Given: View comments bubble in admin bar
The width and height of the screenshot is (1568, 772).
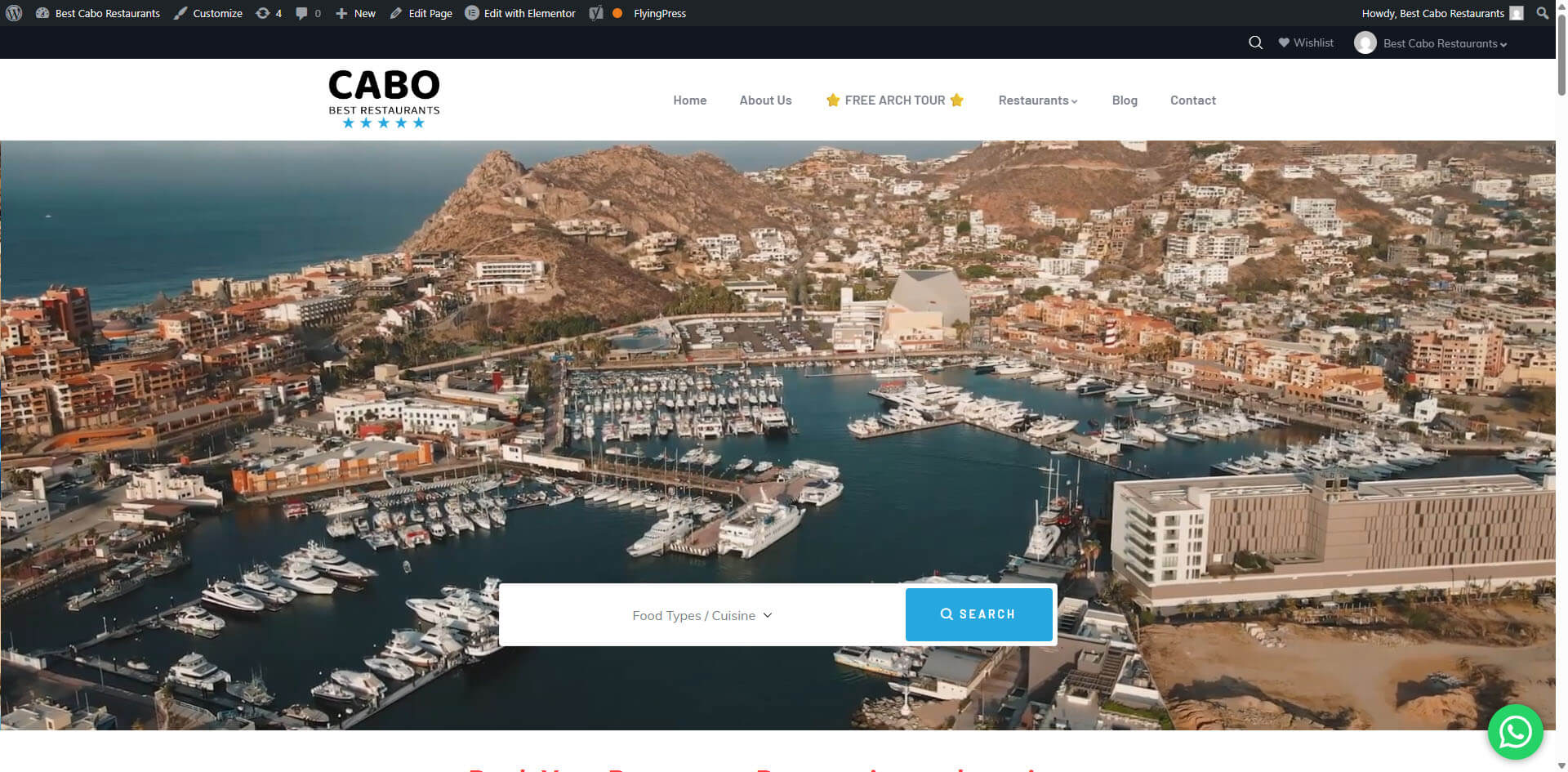Looking at the screenshot, I should (308, 13).
